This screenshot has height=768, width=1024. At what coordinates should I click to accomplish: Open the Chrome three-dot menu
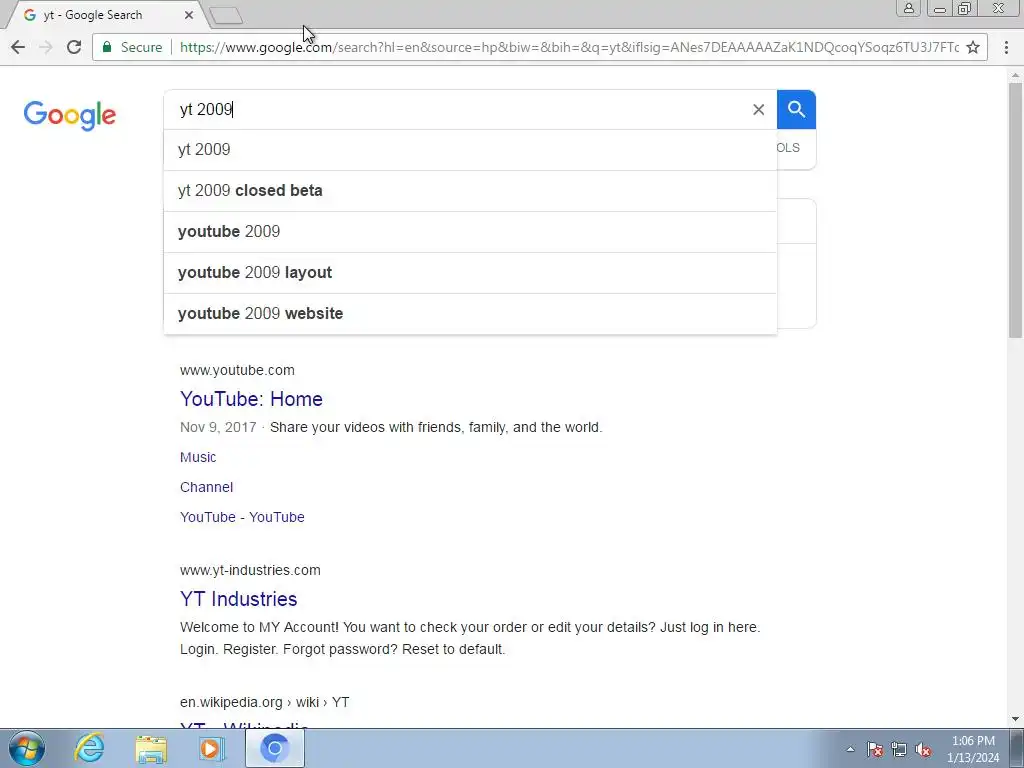pos(1006,47)
